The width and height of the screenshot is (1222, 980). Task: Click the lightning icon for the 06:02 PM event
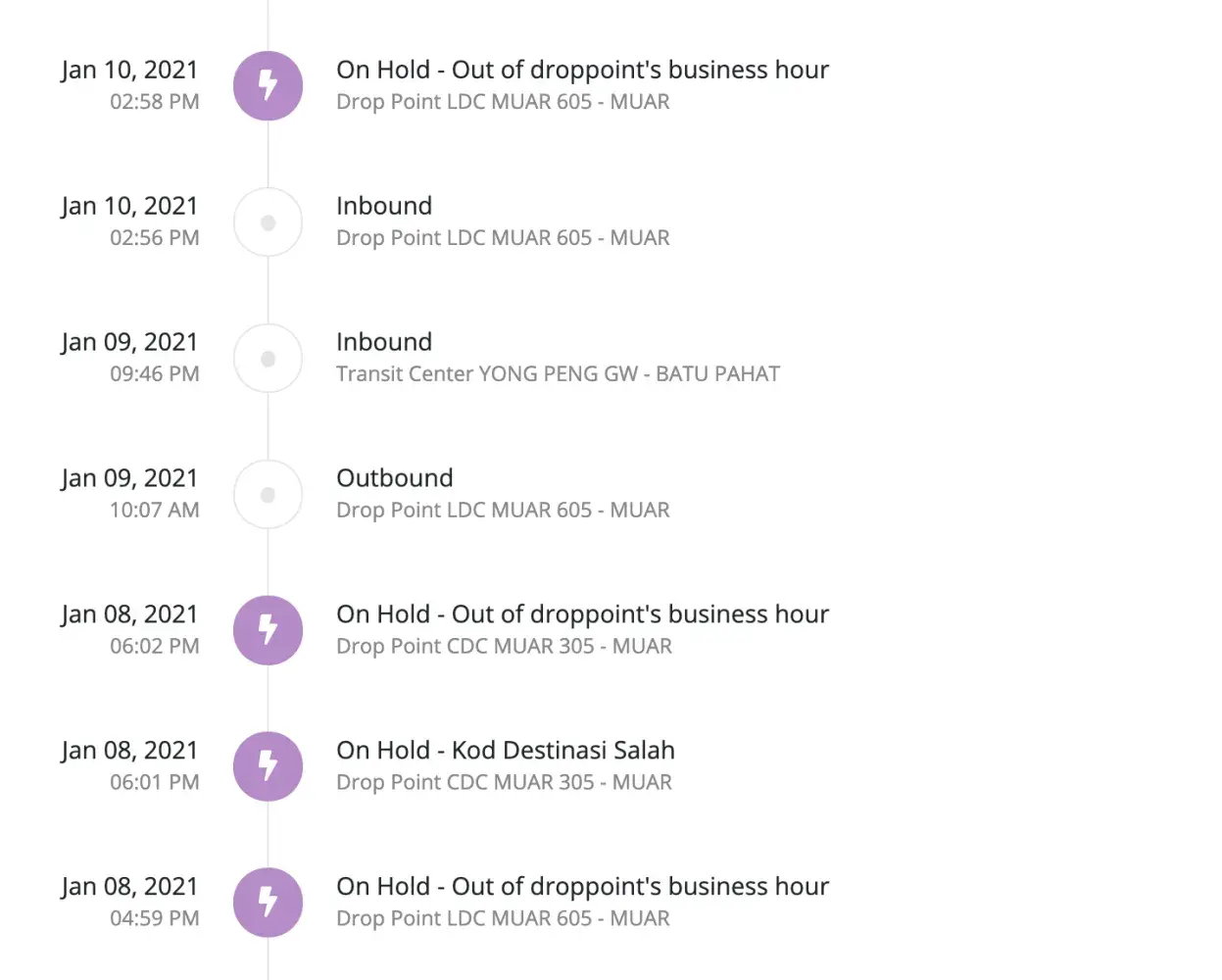point(268,630)
